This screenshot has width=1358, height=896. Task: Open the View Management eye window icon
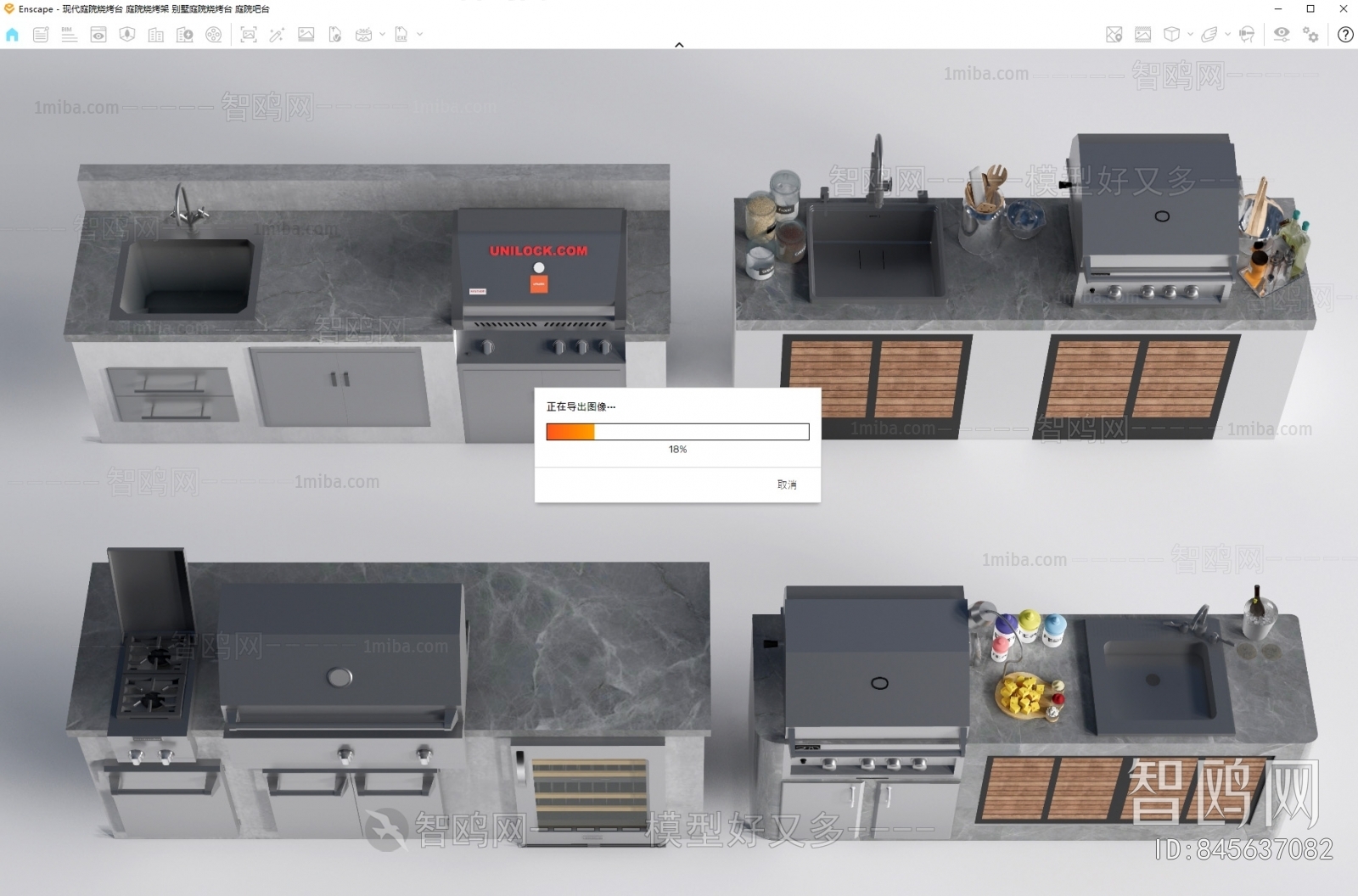[x=98, y=35]
